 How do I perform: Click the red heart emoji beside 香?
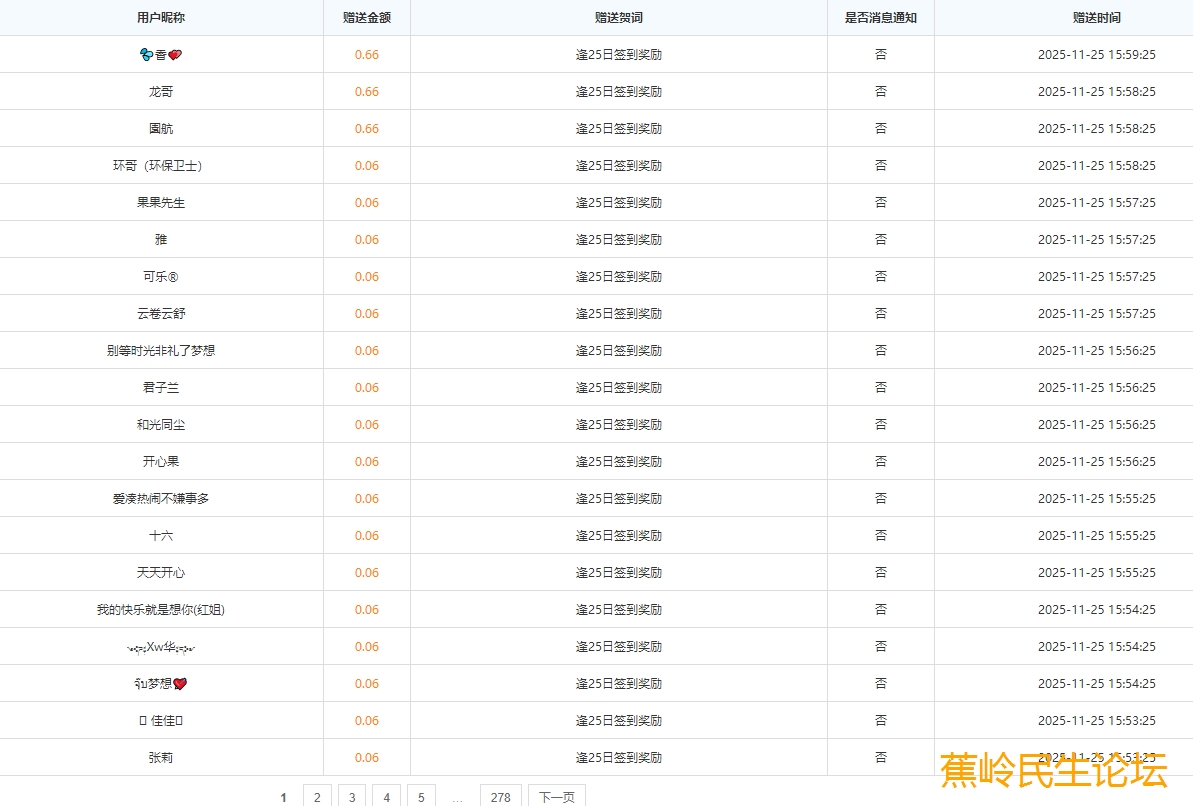click(x=175, y=55)
